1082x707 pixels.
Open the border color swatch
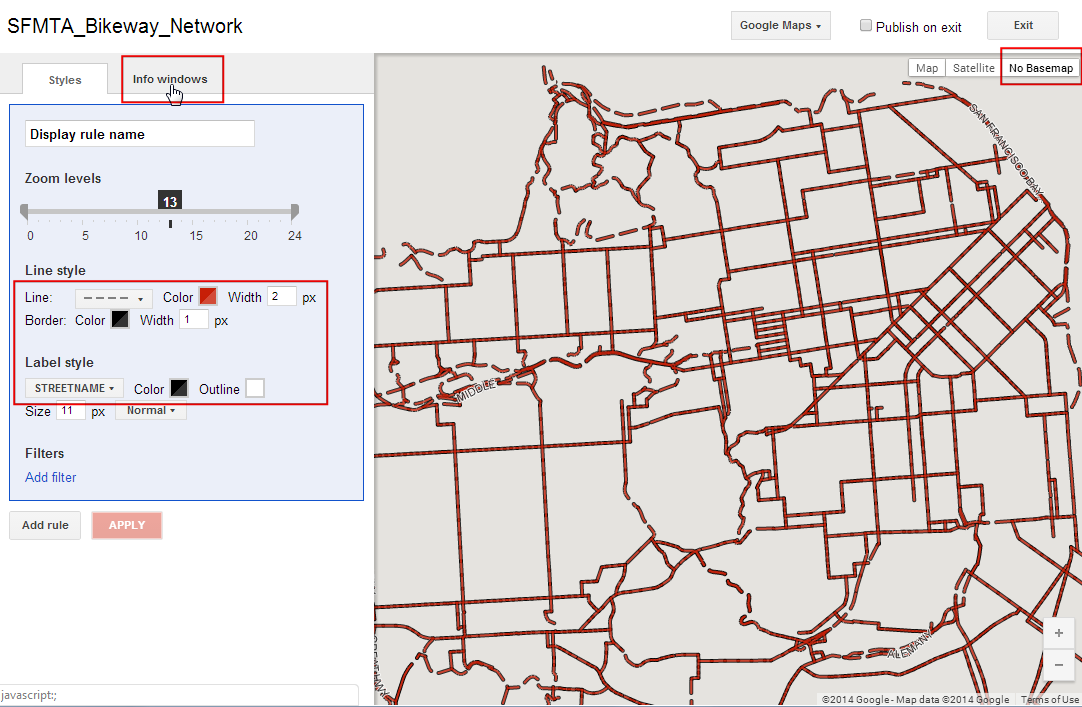click(119, 320)
